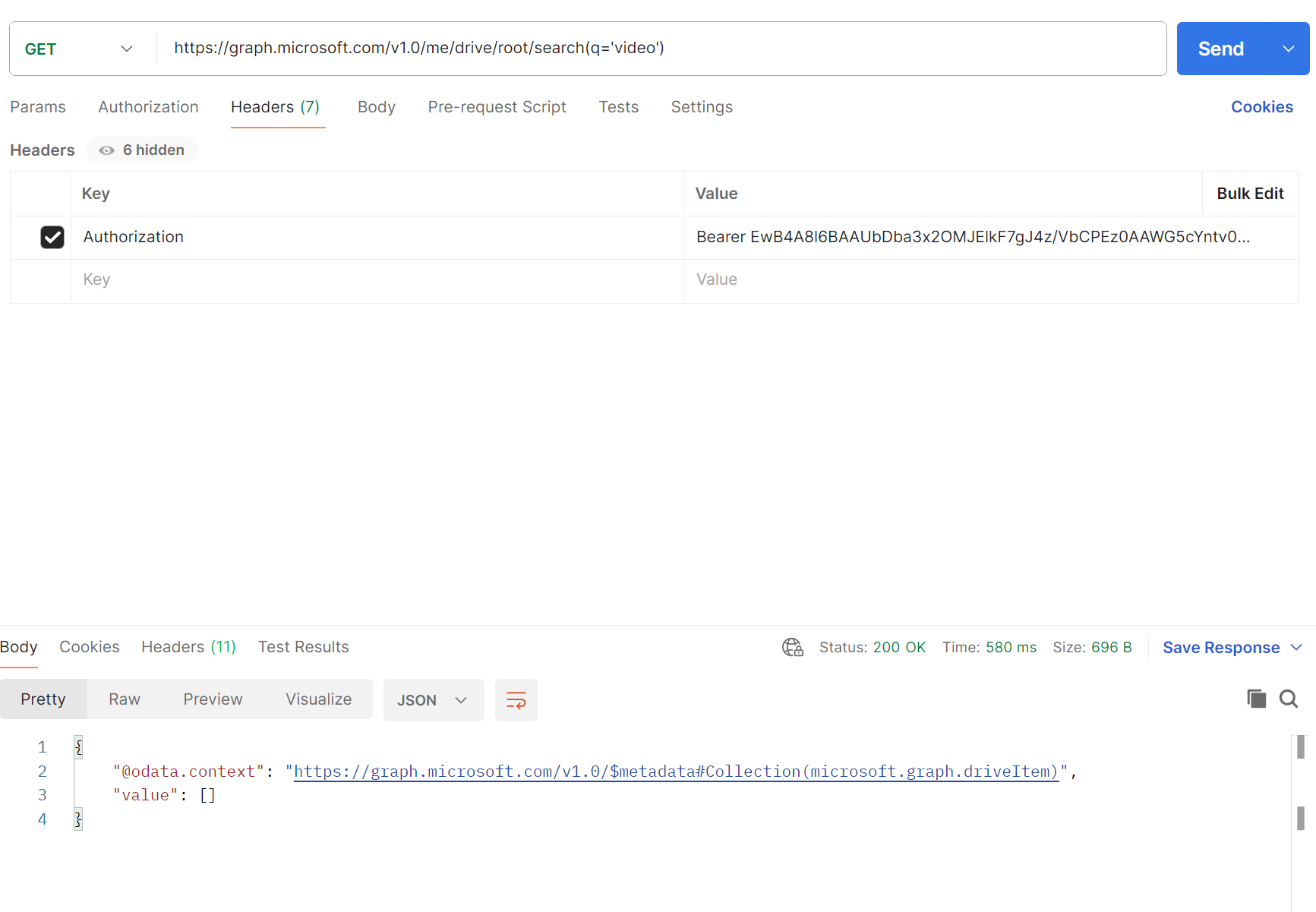This screenshot has height=912, width=1316.
Task: Open the response Headers (11) tab
Action: click(x=188, y=647)
